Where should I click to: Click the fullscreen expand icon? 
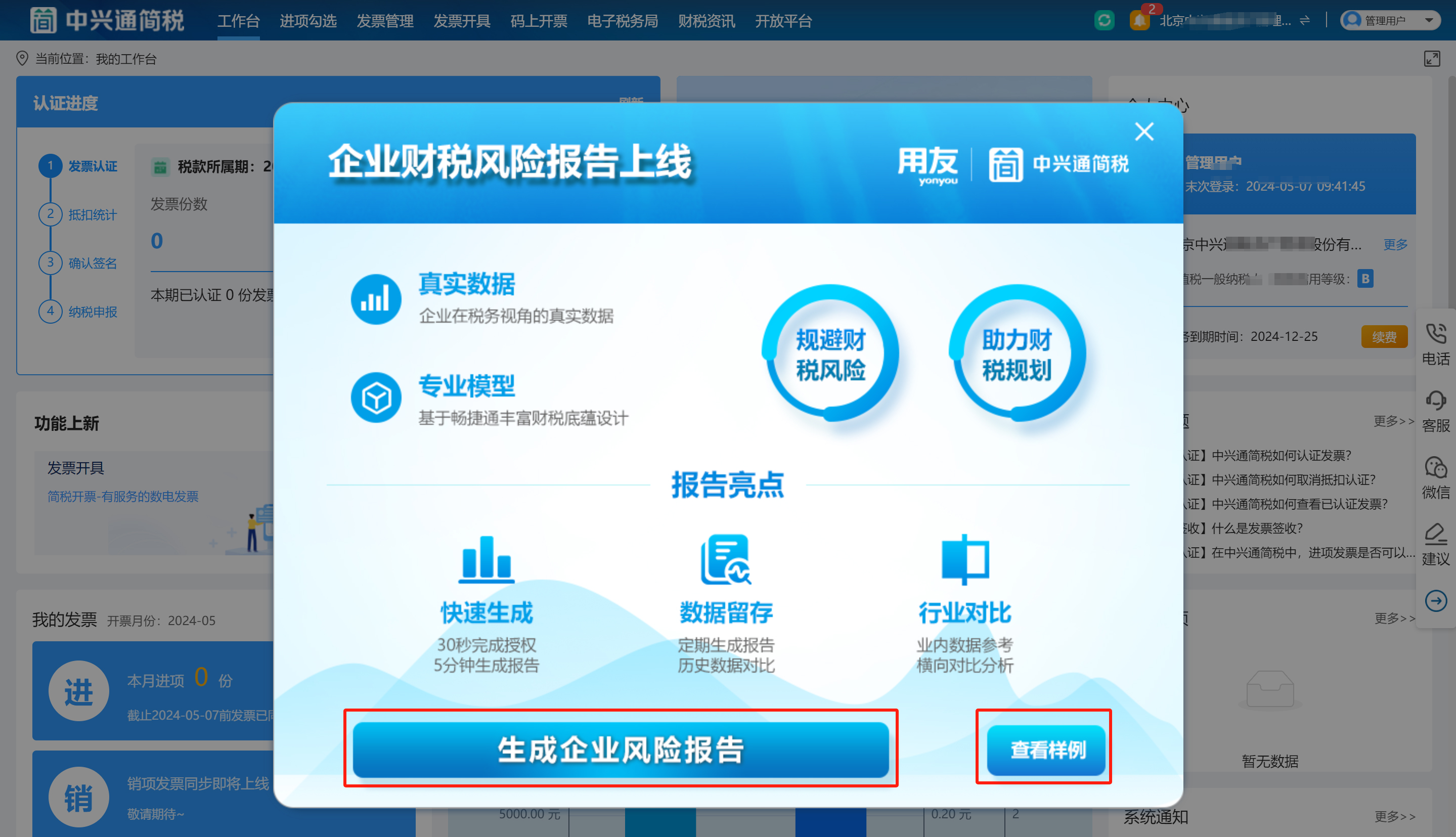[1432, 59]
